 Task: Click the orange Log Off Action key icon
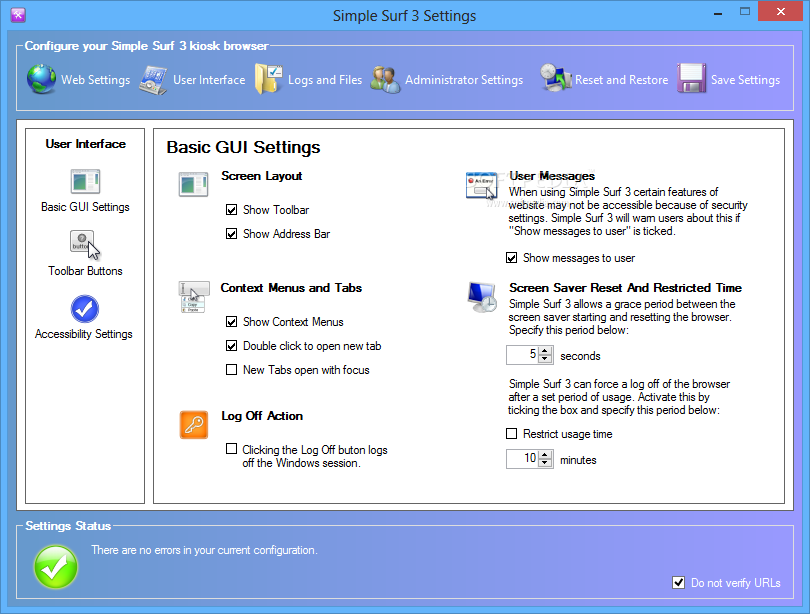point(194,424)
